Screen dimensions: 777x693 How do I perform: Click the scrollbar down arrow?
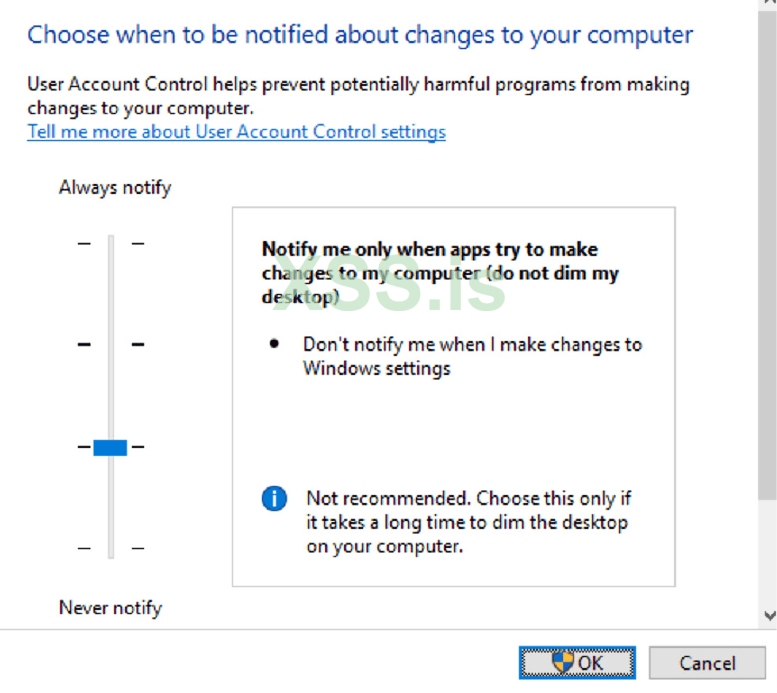[768, 616]
